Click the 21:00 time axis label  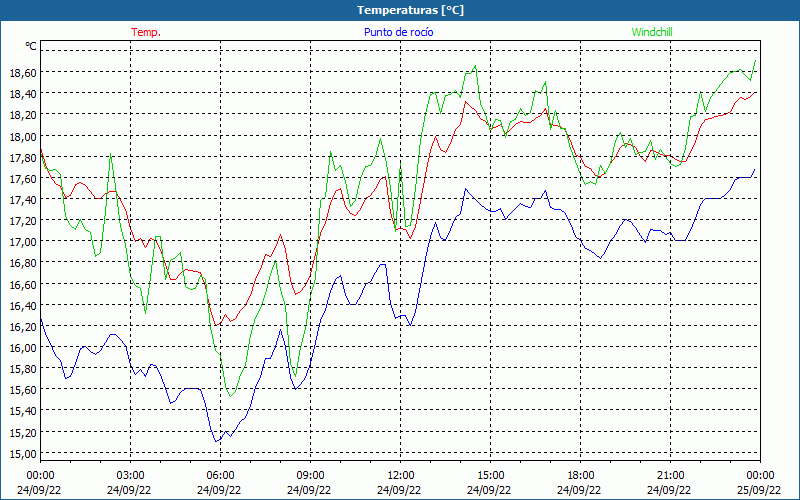[x=670, y=476]
